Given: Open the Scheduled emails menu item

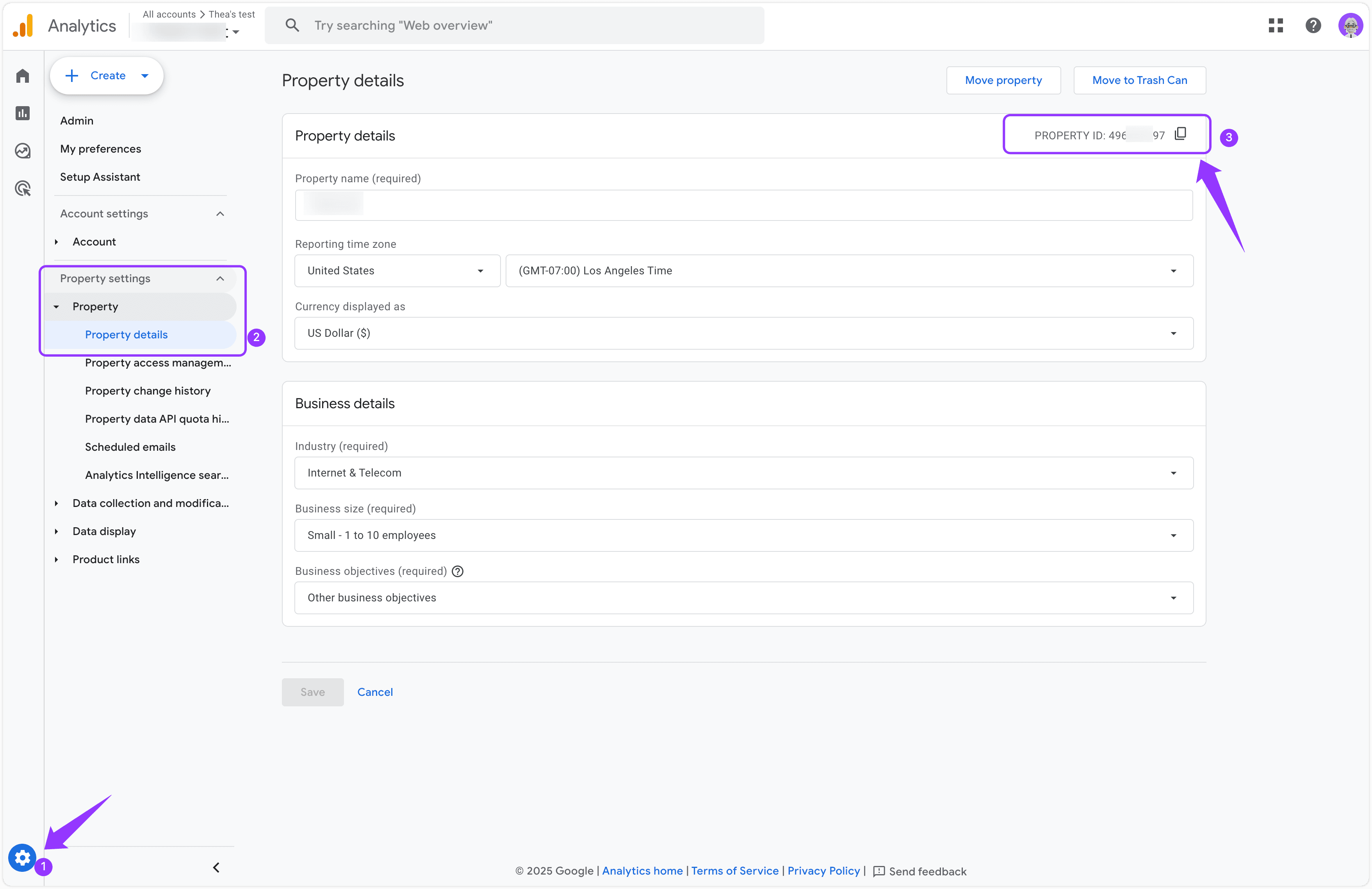Looking at the screenshot, I should (x=130, y=447).
